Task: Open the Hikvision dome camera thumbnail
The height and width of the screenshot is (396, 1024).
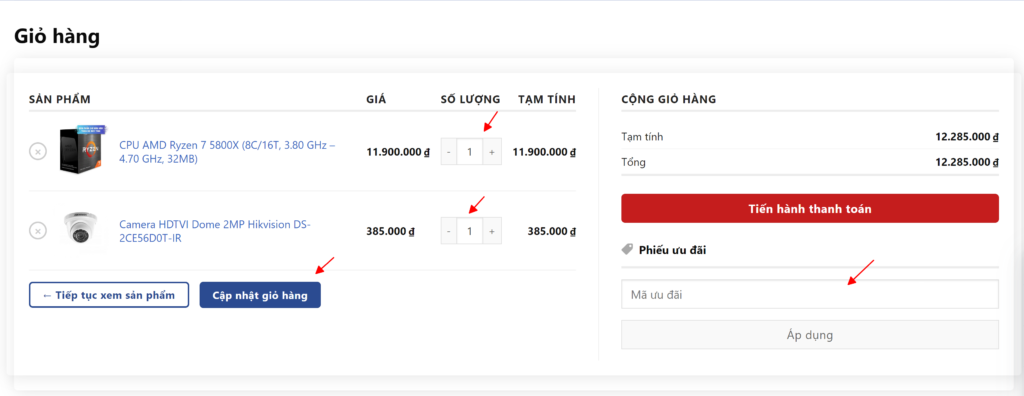Action: click(x=81, y=230)
